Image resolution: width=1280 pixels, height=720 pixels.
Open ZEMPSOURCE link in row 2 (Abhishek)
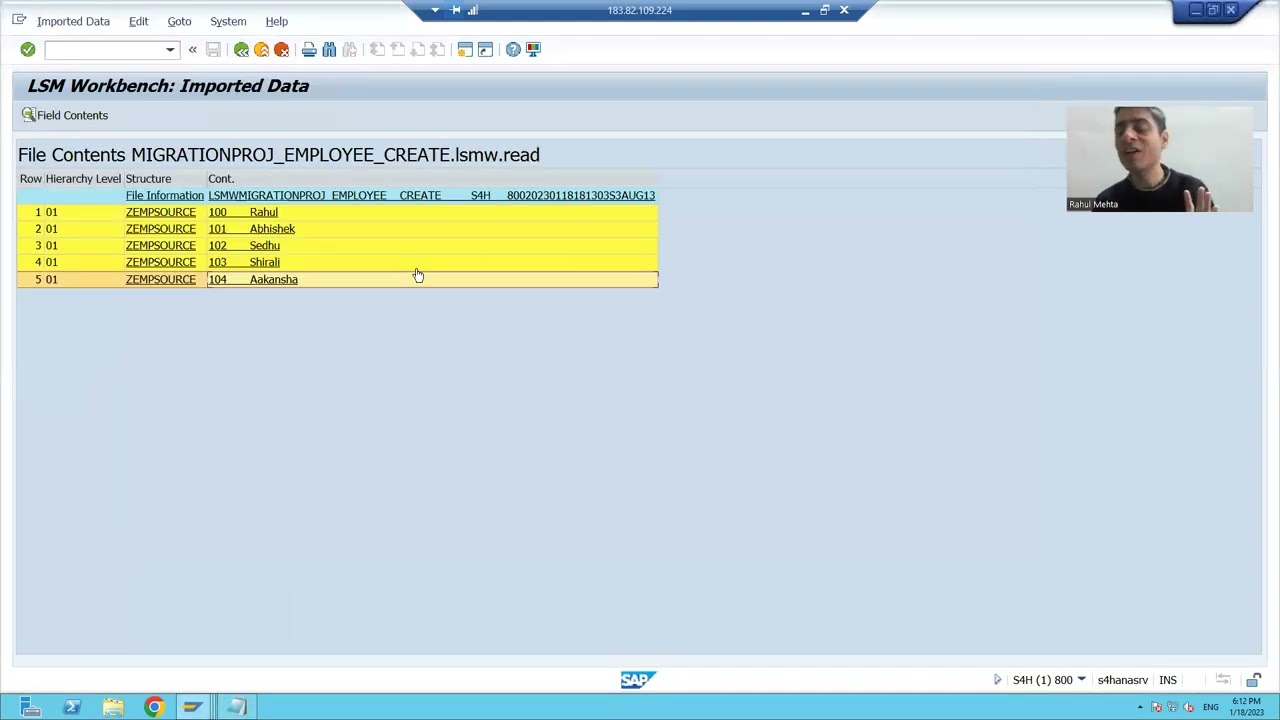click(x=160, y=229)
